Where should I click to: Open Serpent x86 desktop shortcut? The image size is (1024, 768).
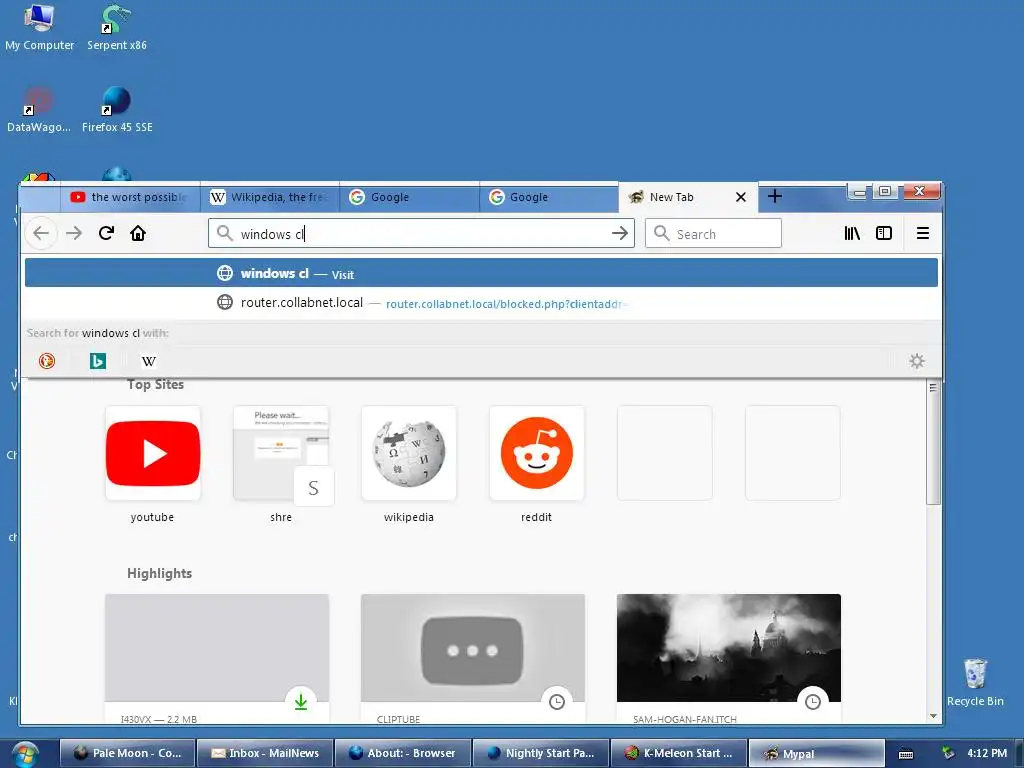click(117, 28)
